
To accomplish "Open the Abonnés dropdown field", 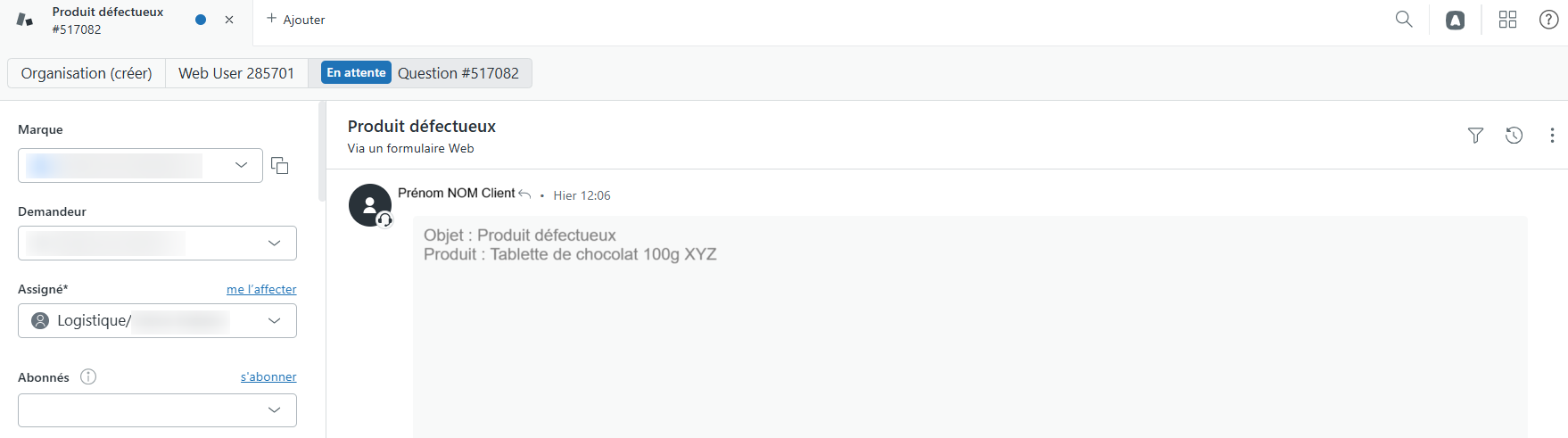I will coord(157,410).
